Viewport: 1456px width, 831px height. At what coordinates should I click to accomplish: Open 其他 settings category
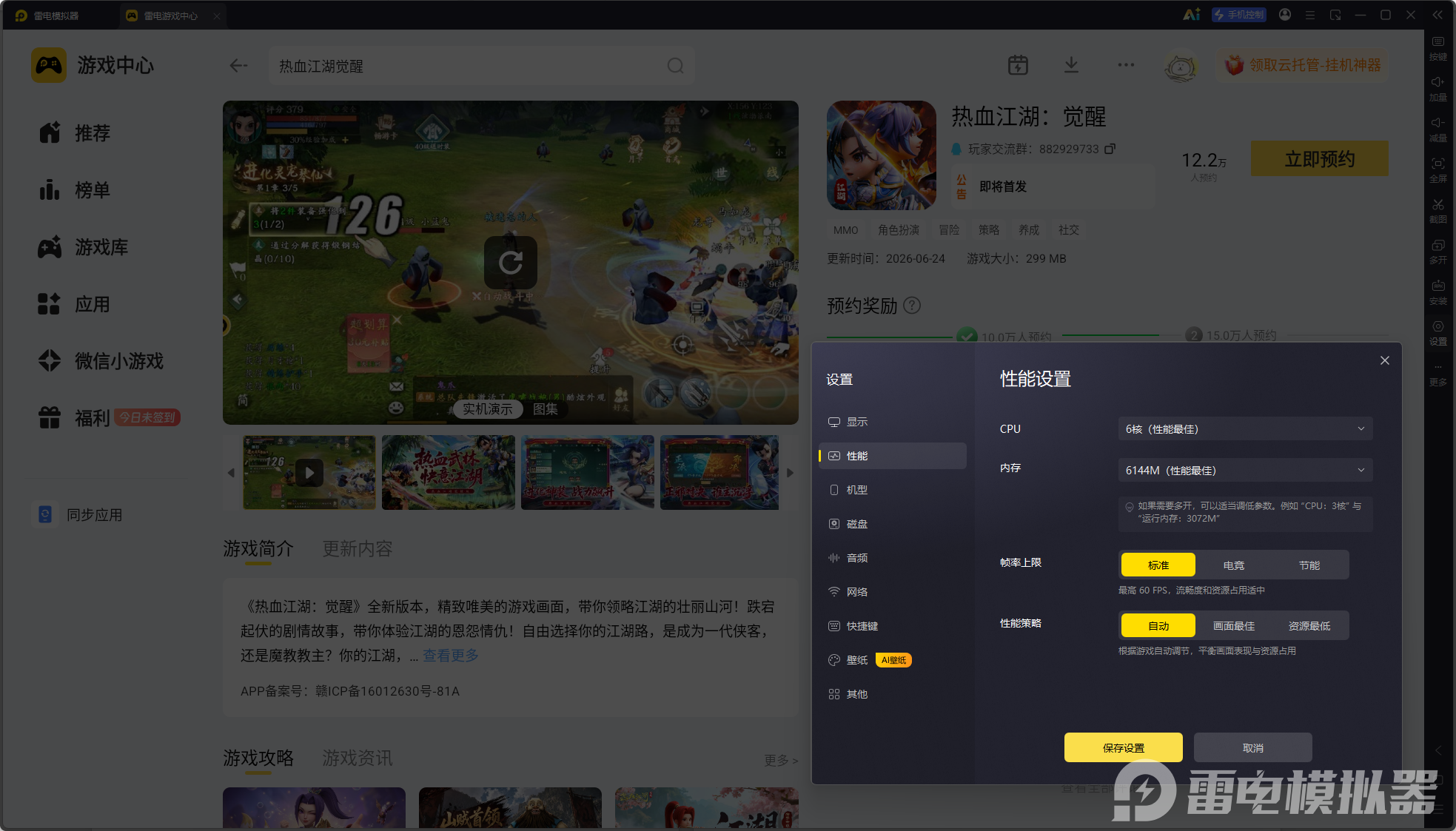[x=892, y=694]
